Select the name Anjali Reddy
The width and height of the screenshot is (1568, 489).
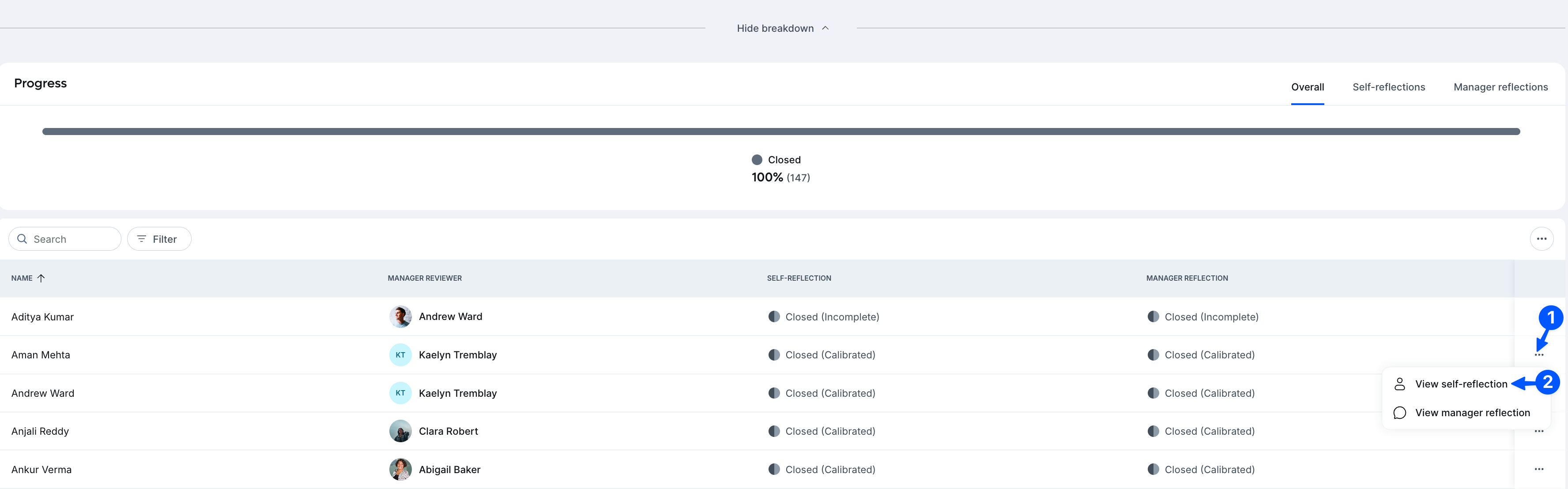click(40, 431)
